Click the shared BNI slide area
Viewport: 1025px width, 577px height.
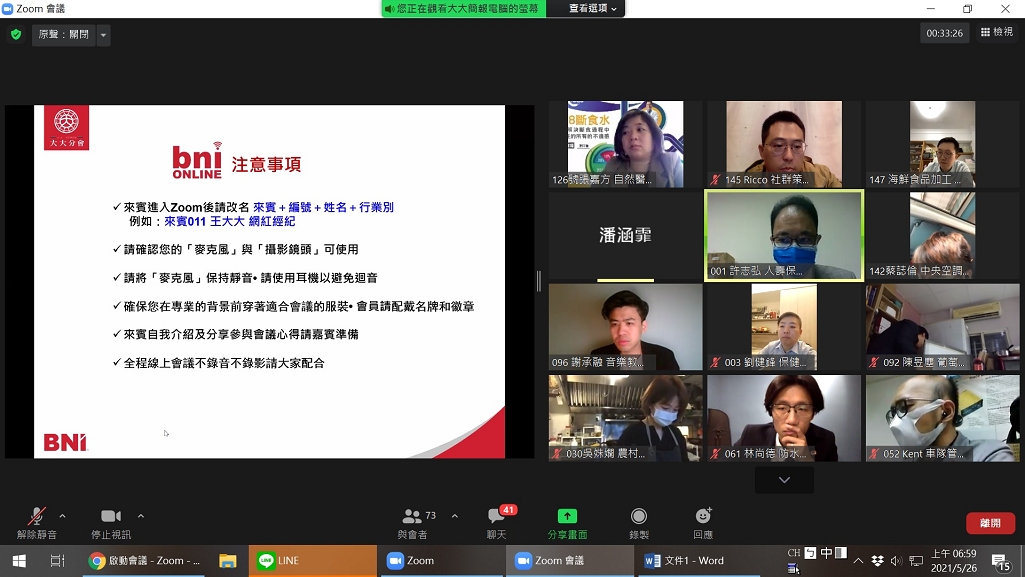coord(269,281)
